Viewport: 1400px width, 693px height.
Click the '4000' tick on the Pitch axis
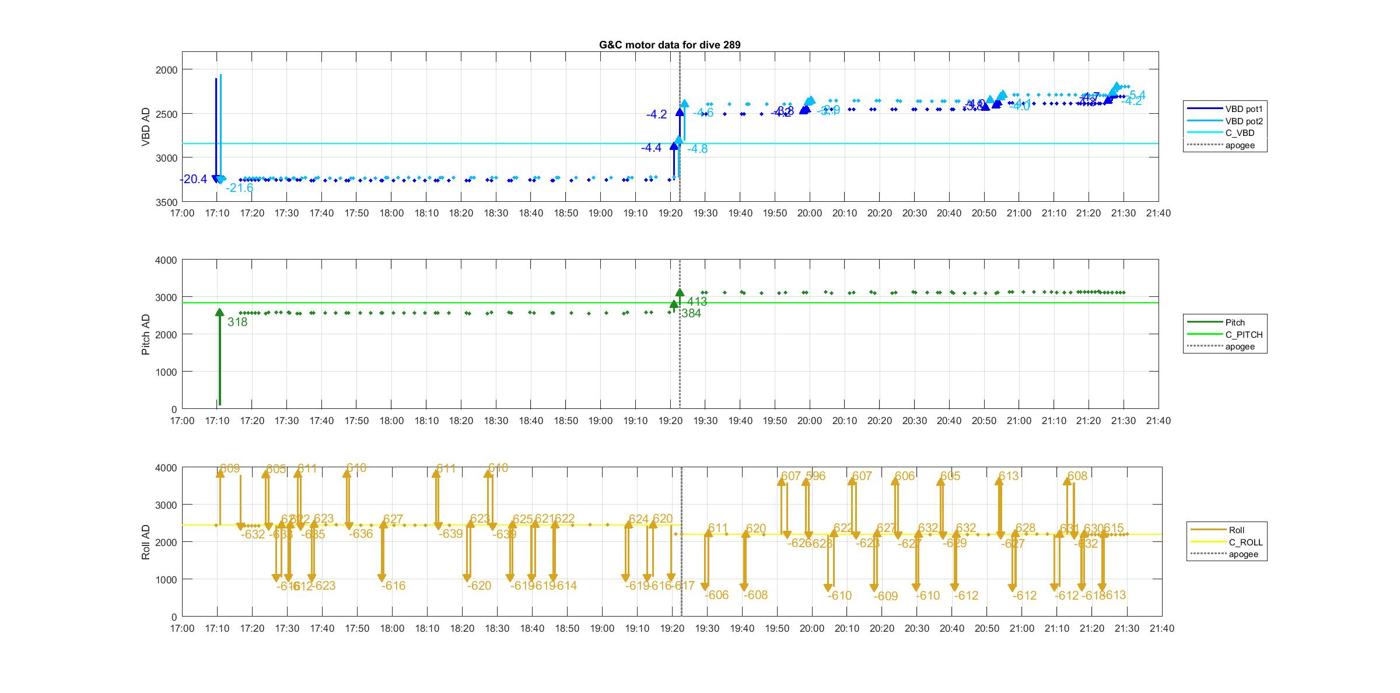coord(166,260)
